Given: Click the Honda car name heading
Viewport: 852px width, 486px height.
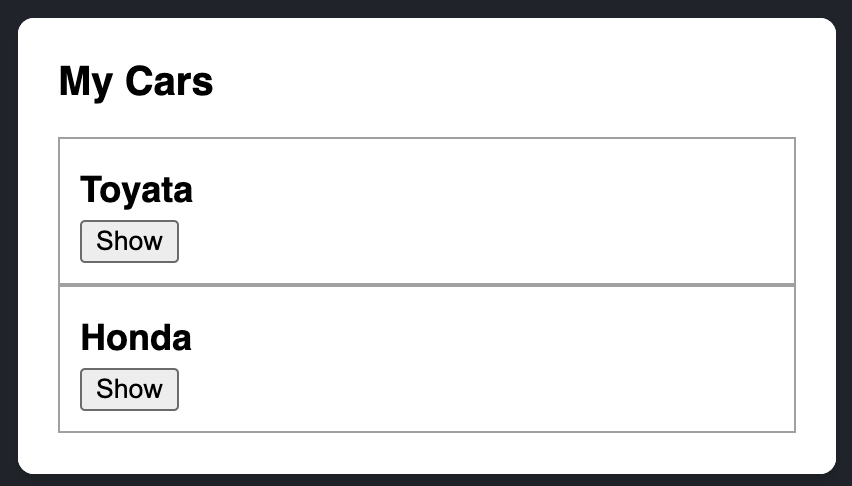Looking at the screenshot, I should pos(136,338).
